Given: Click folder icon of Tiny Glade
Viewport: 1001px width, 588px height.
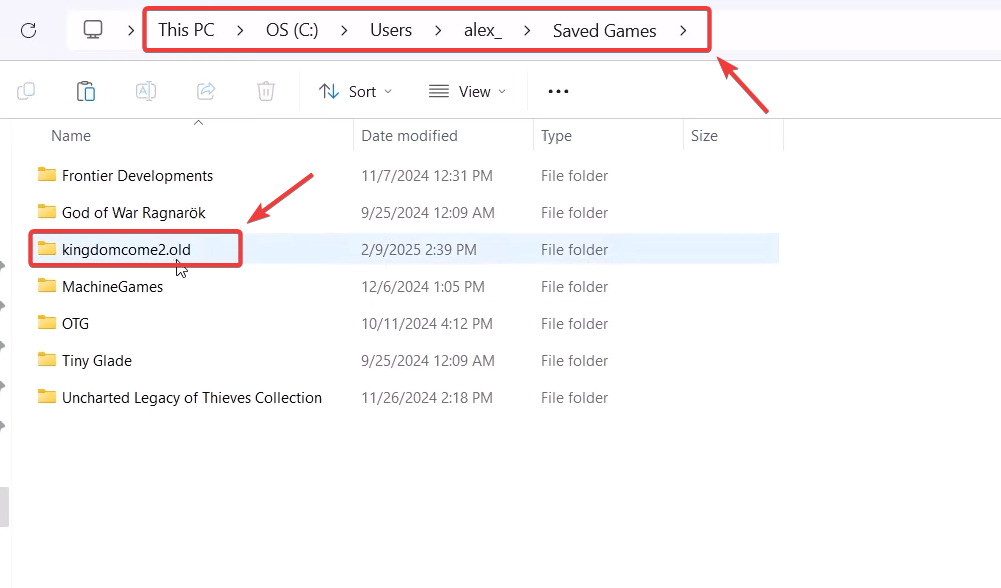Looking at the screenshot, I should pos(47,359).
